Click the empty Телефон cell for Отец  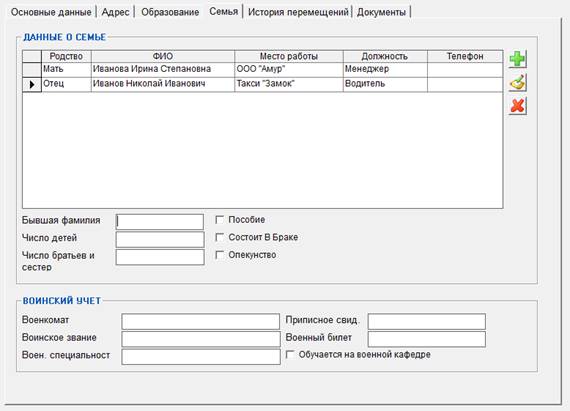pos(465,84)
